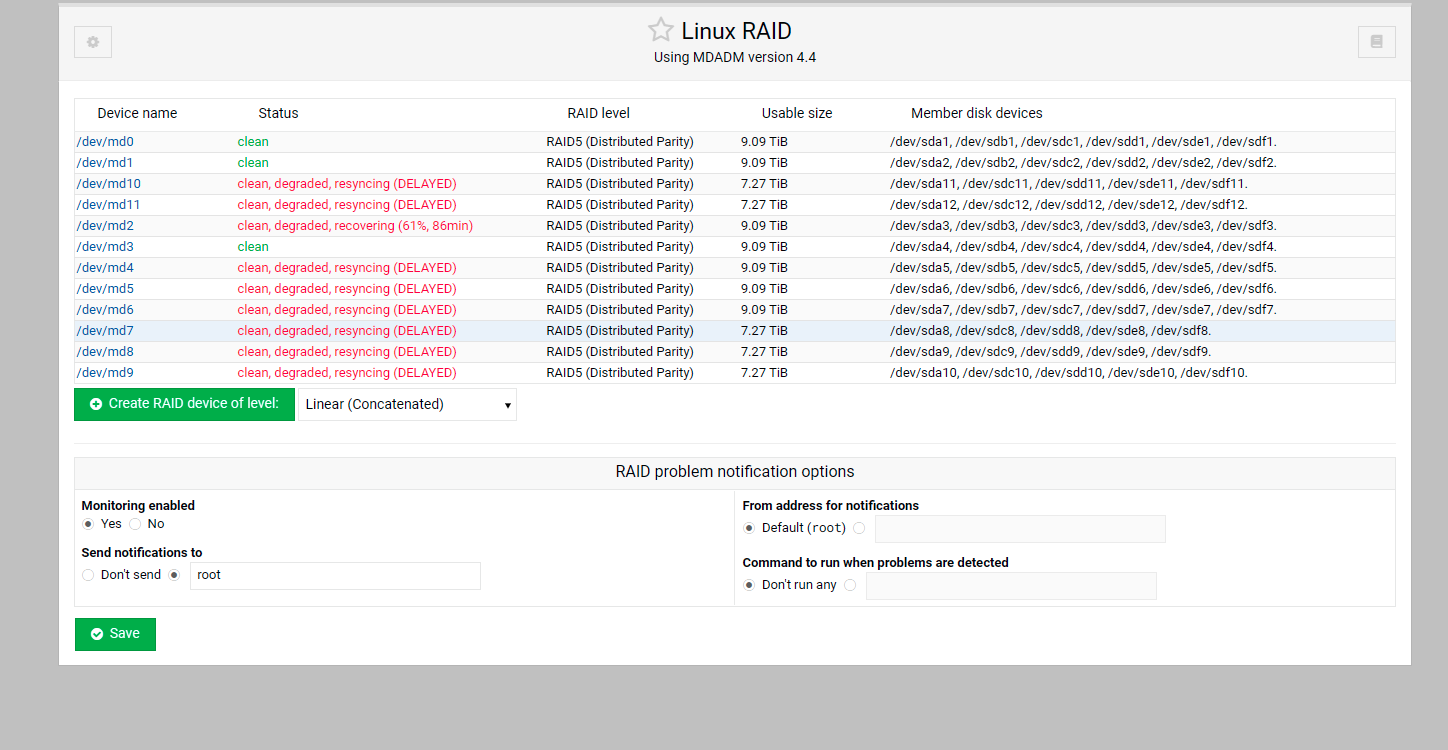
Task: Select Default (root) from address
Action: [749, 528]
